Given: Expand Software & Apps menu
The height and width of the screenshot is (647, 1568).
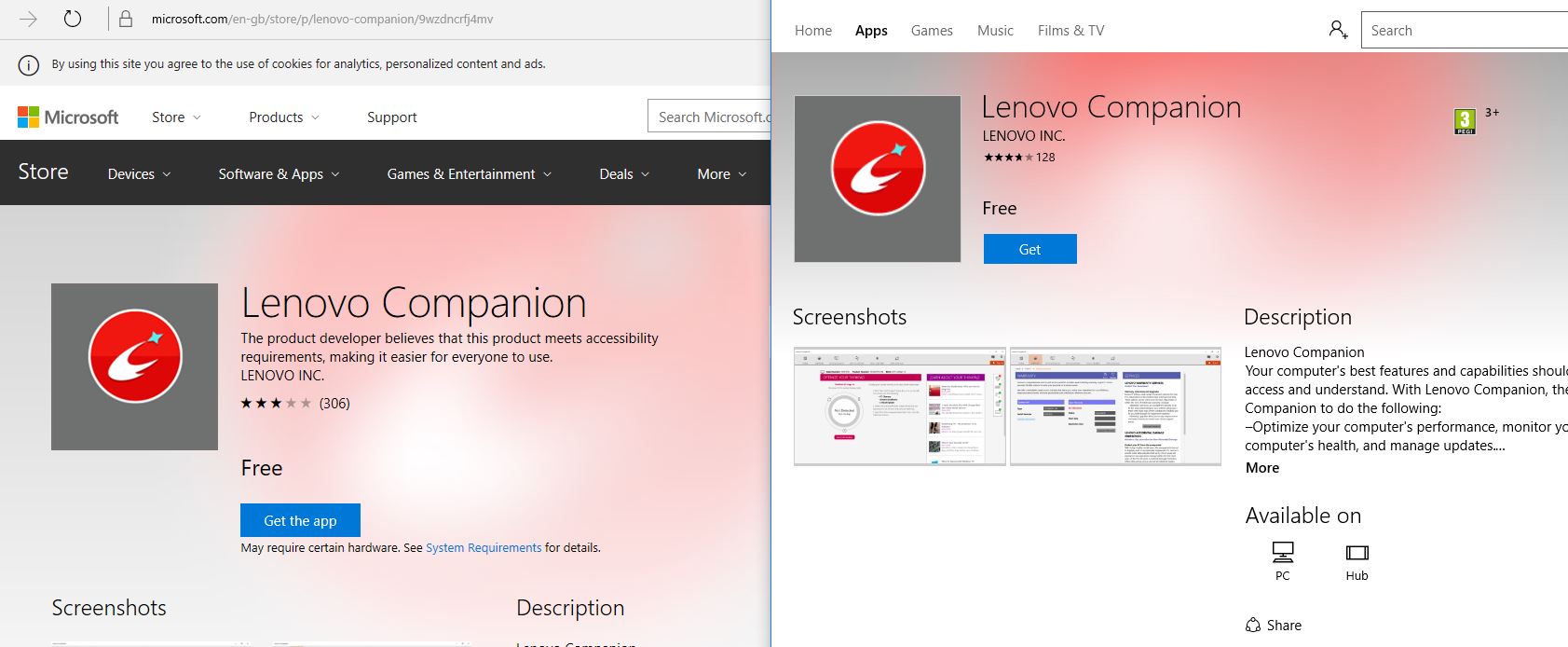Looking at the screenshot, I should click(279, 174).
